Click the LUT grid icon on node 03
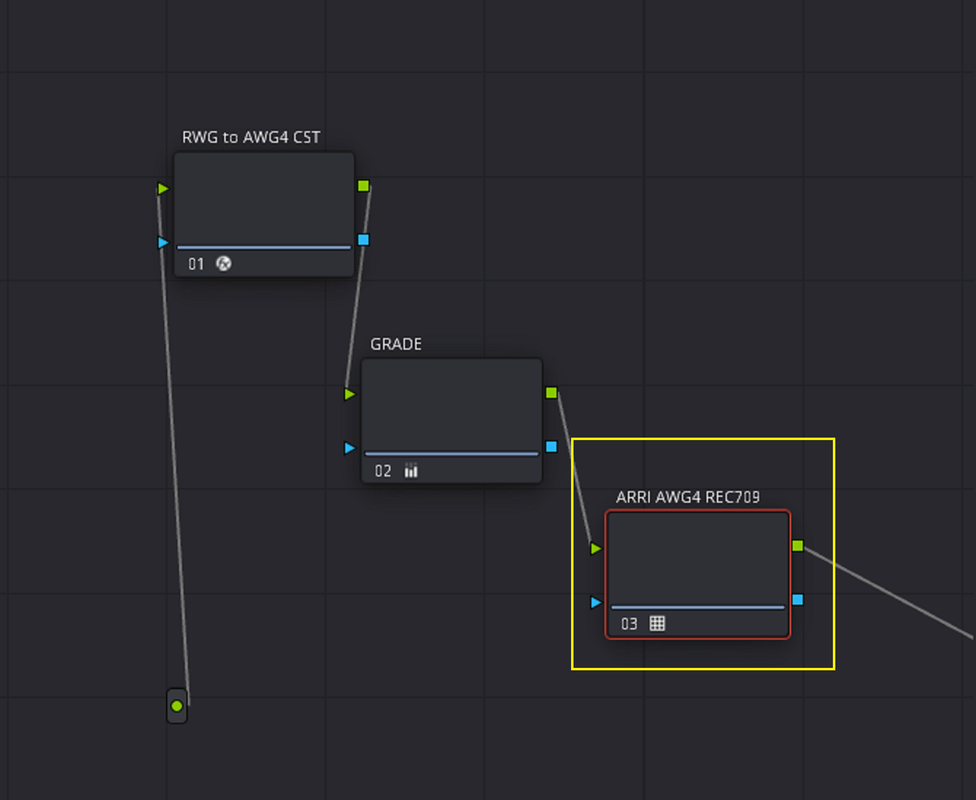This screenshot has width=976, height=800. pyautogui.click(x=657, y=623)
